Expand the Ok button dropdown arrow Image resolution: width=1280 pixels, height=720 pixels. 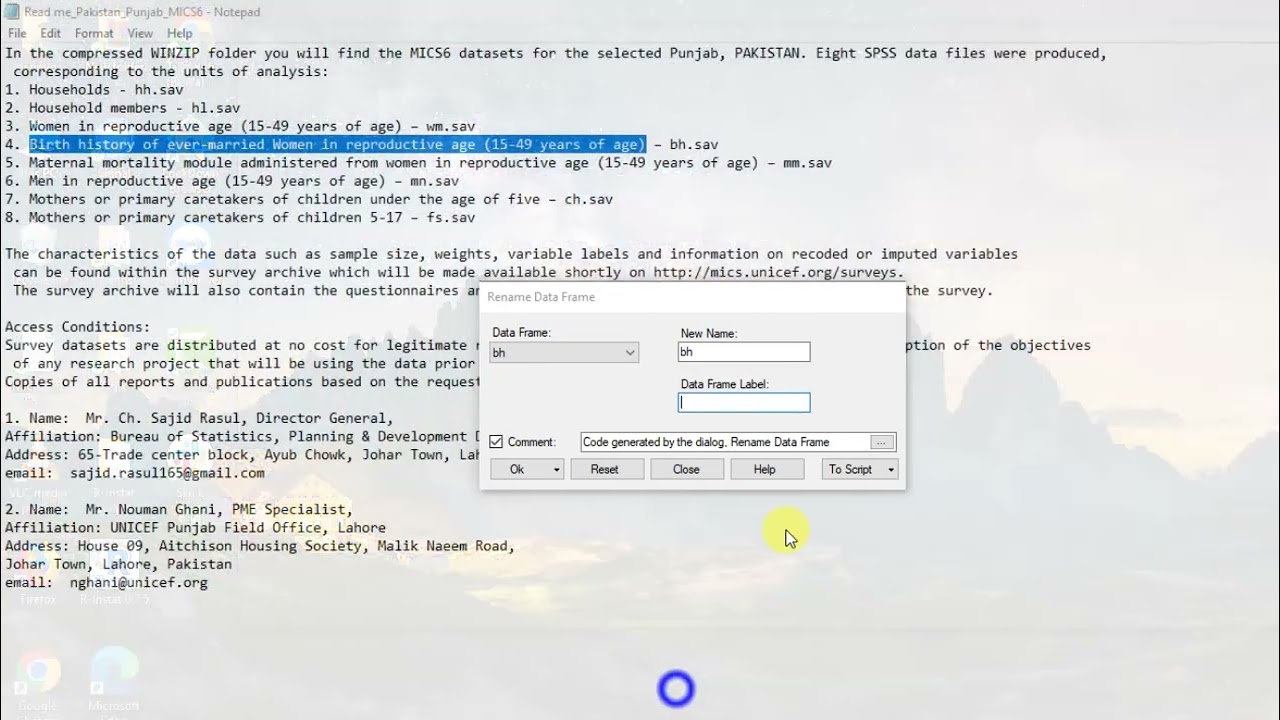[556, 470]
